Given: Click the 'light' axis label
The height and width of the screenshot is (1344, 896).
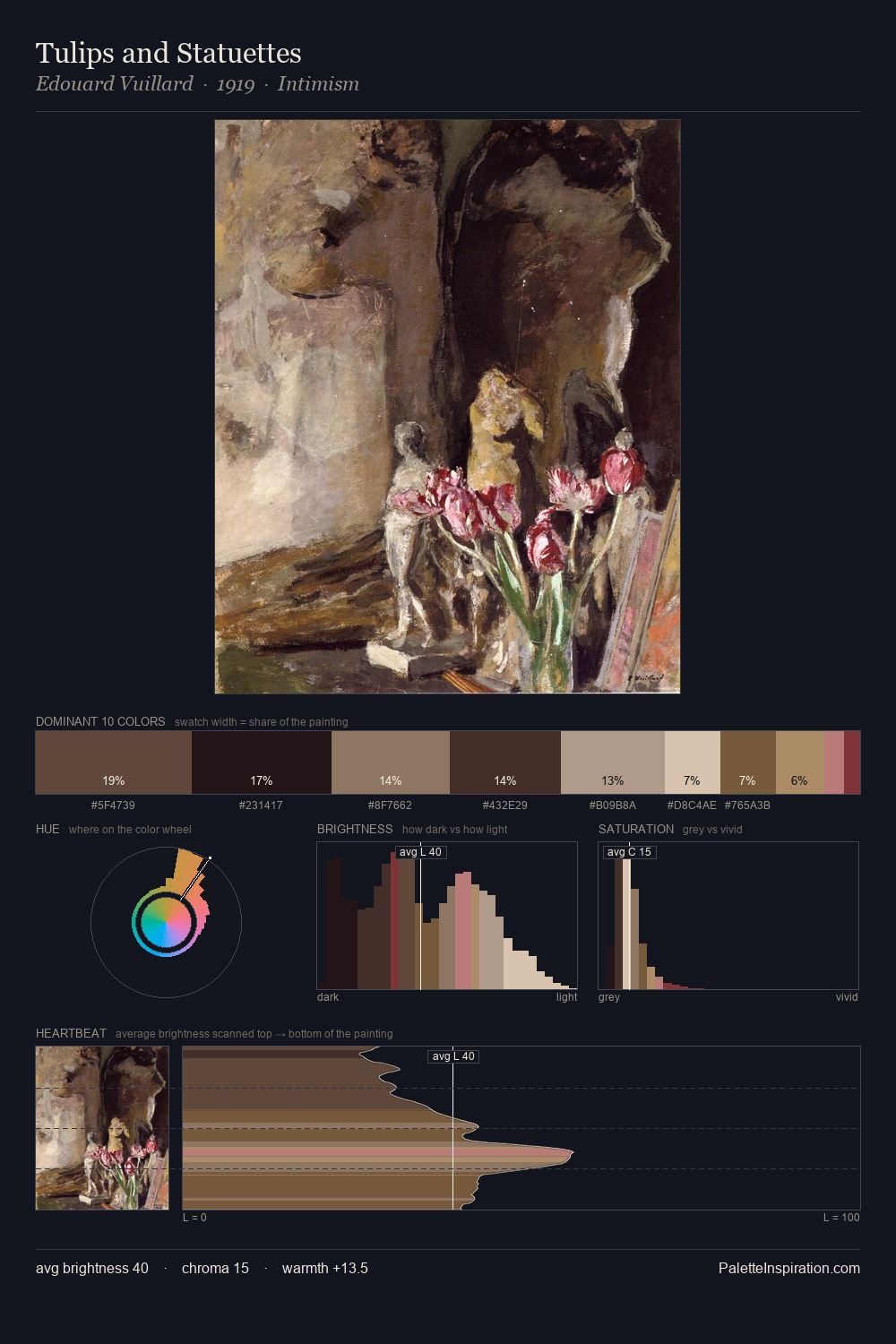Looking at the screenshot, I should pyautogui.click(x=567, y=996).
